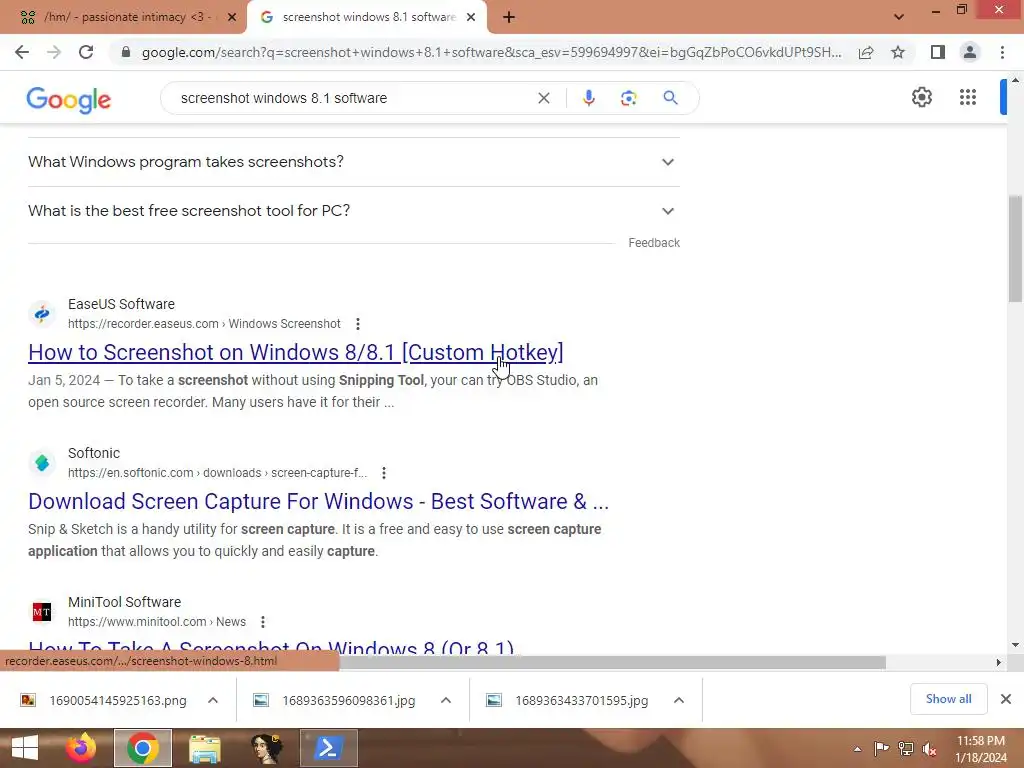Open Google apps grid
This screenshot has height=768, width=1024.
pos(968,97)
